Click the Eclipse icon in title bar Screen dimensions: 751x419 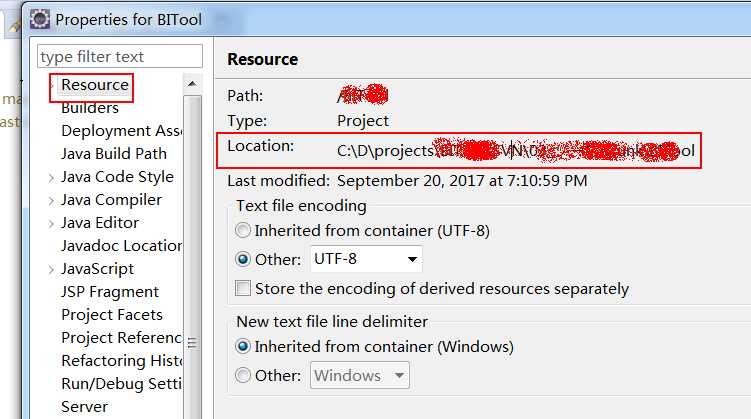pyautogui.click(x=40, y=20)
